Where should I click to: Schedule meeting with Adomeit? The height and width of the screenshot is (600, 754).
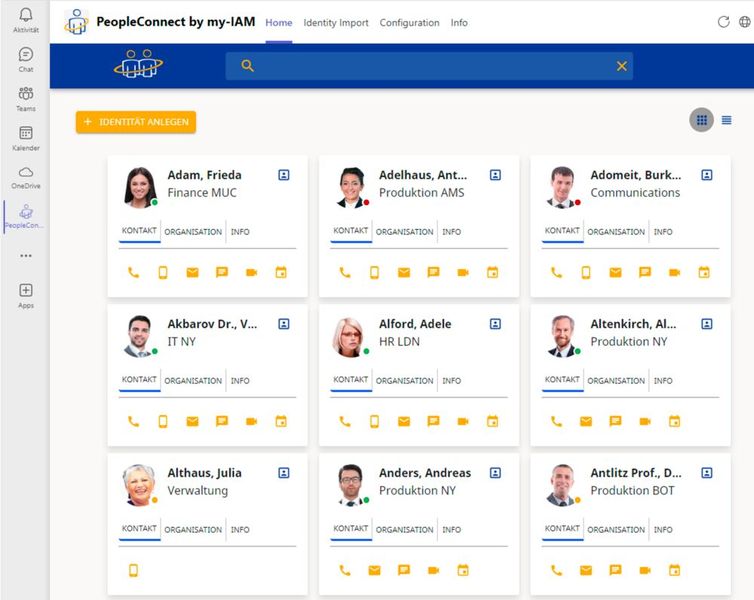704,273
